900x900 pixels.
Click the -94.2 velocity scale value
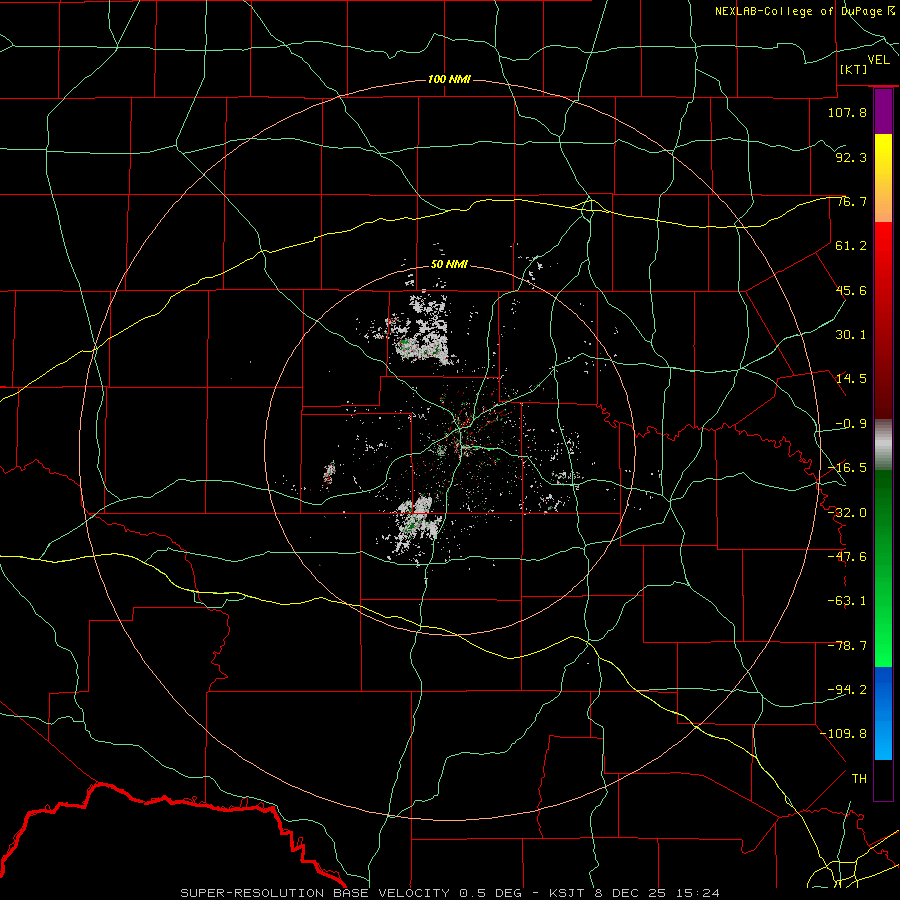[x=847, y=690]
